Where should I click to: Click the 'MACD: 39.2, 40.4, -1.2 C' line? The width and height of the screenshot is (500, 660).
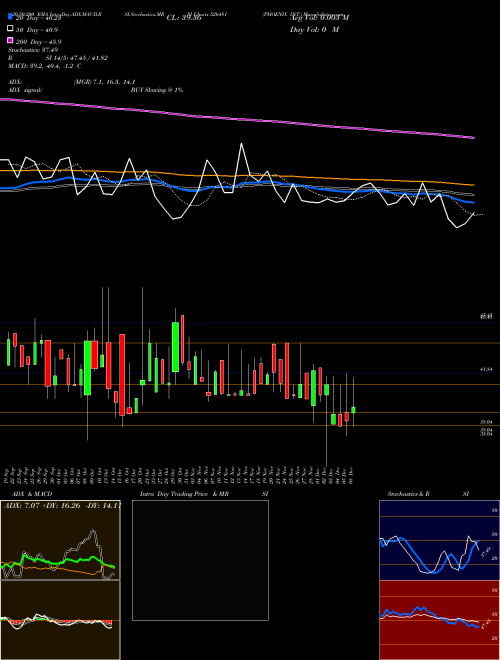(45, 66)
